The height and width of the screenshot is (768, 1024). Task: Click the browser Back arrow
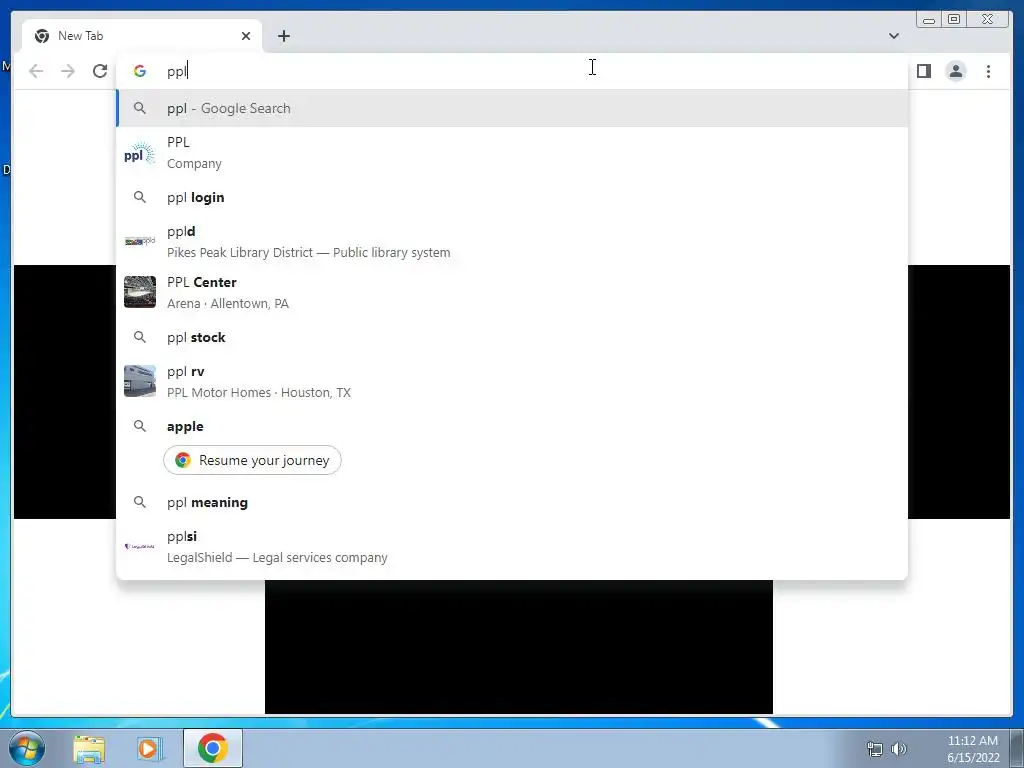pyautogui.click(x=36, y=71)
